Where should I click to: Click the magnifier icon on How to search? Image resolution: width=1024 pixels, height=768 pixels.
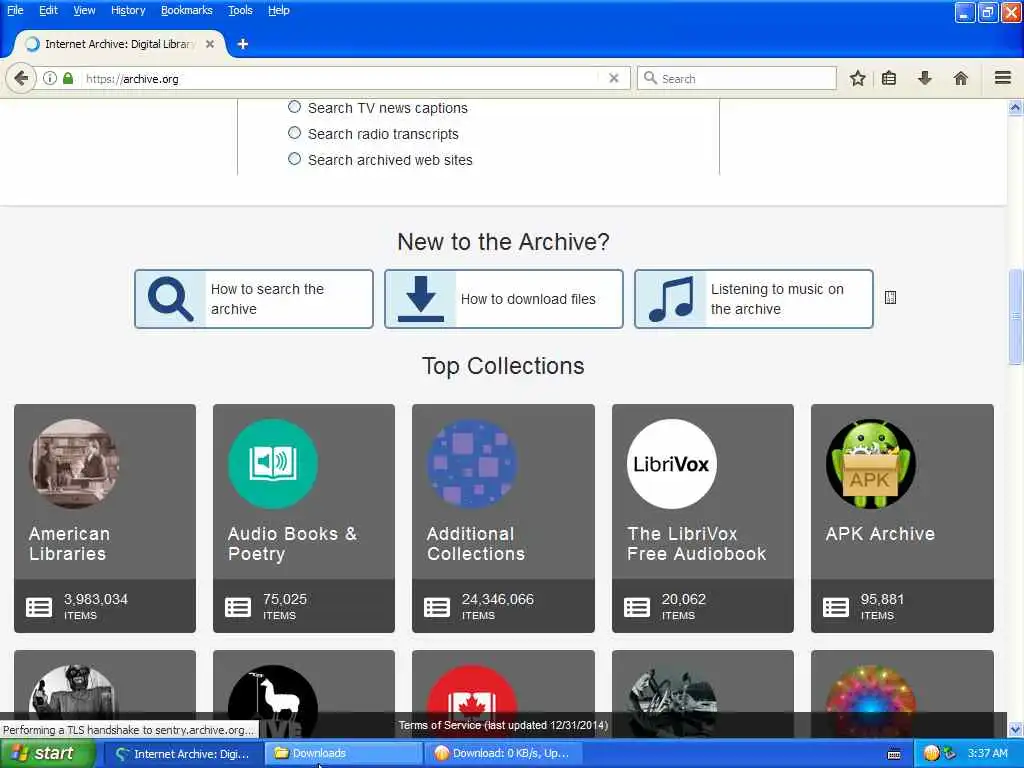pyautogui.click(x=170, y=299)
